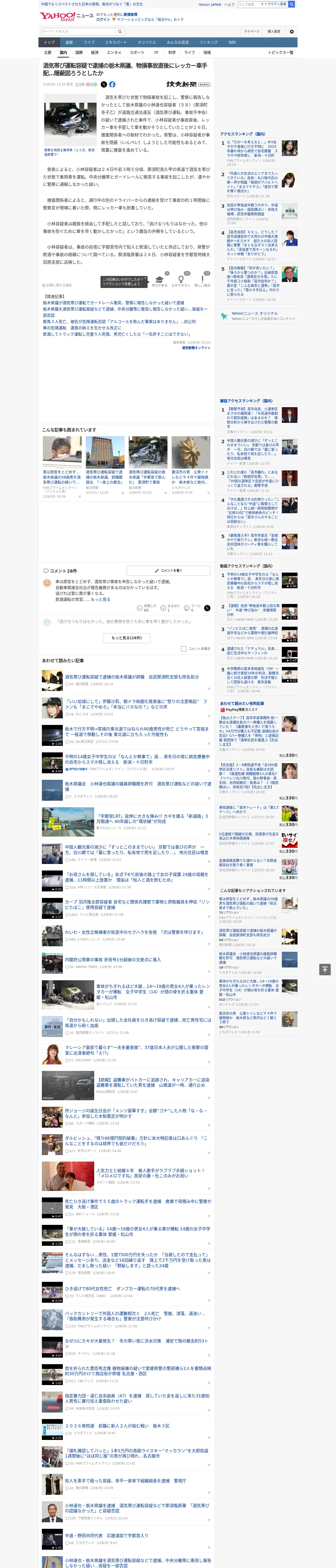
Task: Dismiss the 鹿沼市の男 recommended card X
Action: [208, 493]
